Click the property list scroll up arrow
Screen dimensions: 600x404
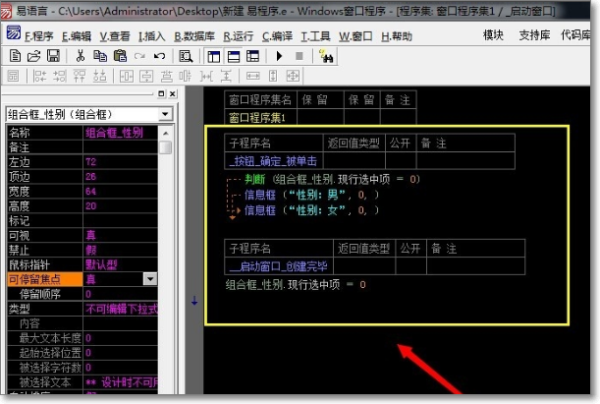[165, 134]
